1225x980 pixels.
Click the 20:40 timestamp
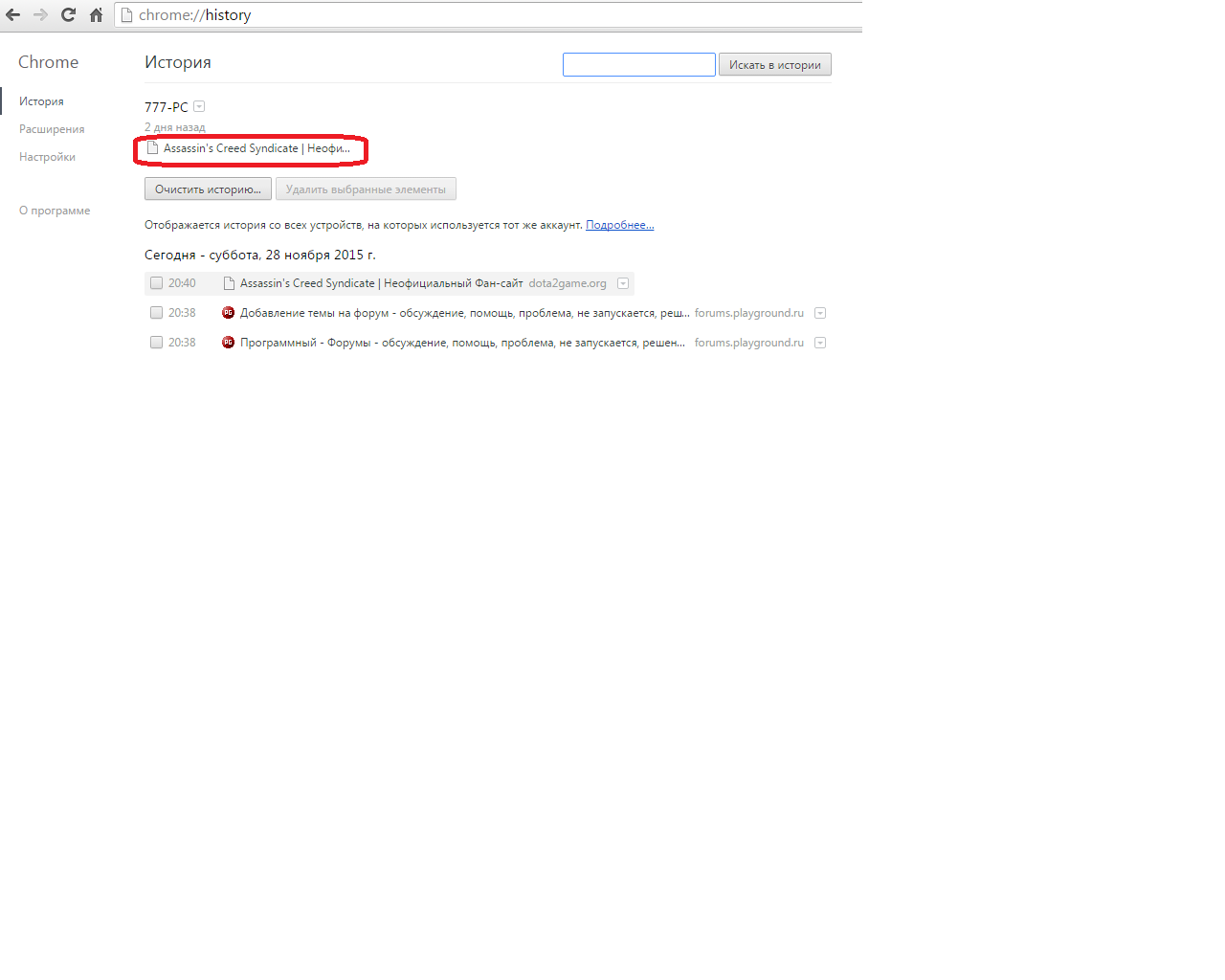tap(182, 283)
